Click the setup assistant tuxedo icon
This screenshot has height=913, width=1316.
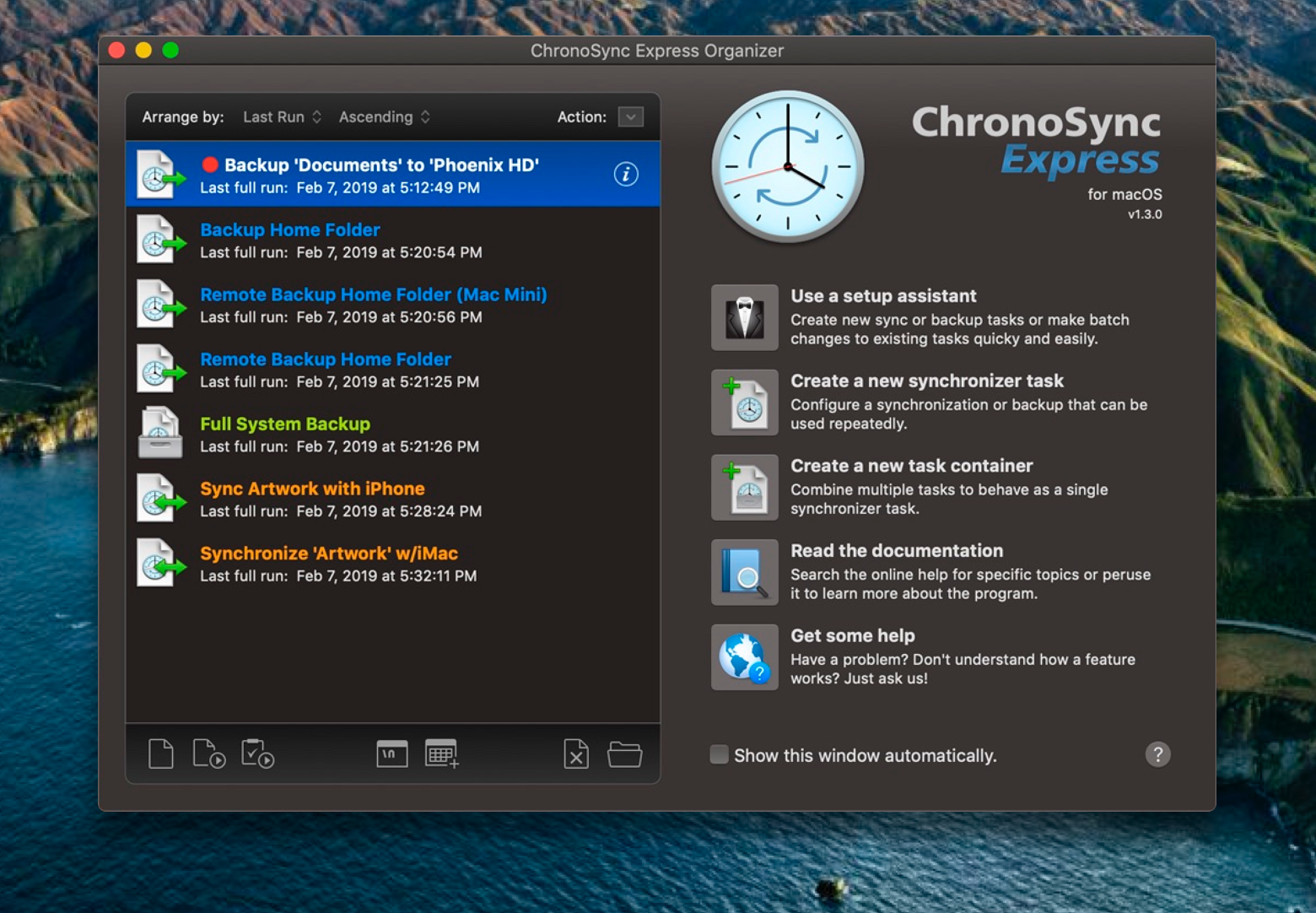(x=744, y=317)
